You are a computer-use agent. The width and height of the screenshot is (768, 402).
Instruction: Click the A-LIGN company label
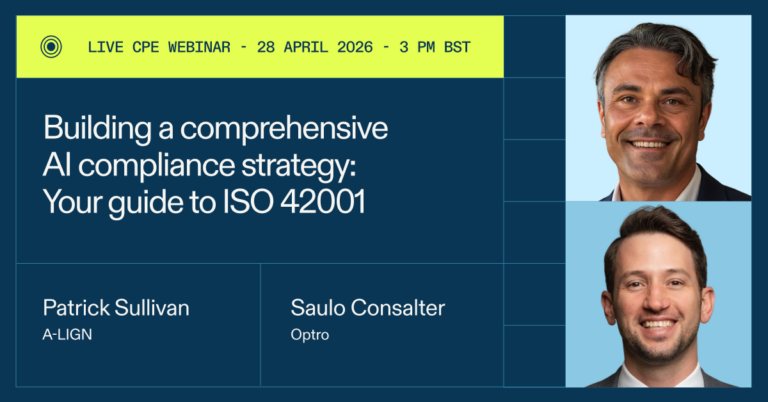(66, 335)
